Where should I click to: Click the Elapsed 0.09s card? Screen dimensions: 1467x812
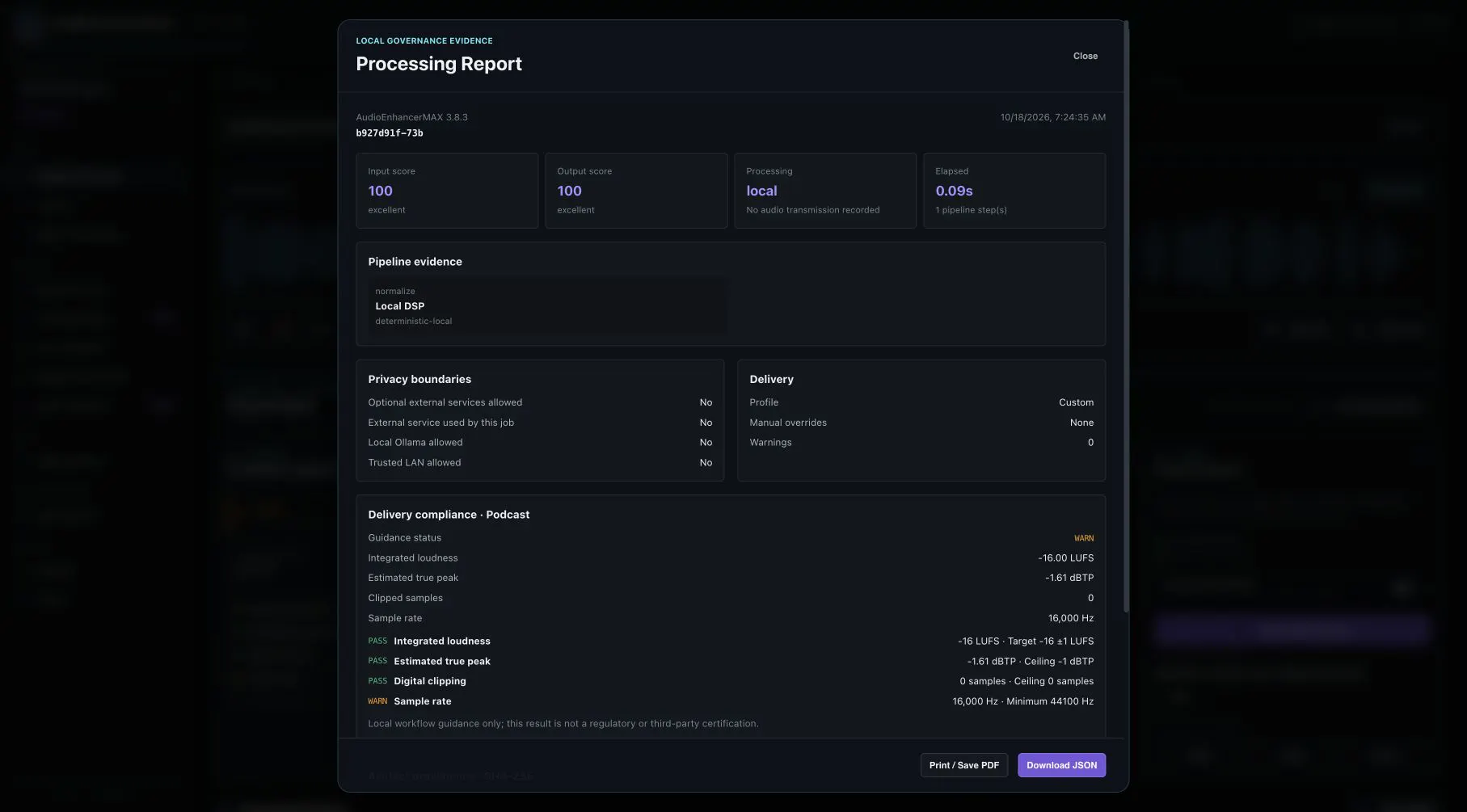point(1014,191)
